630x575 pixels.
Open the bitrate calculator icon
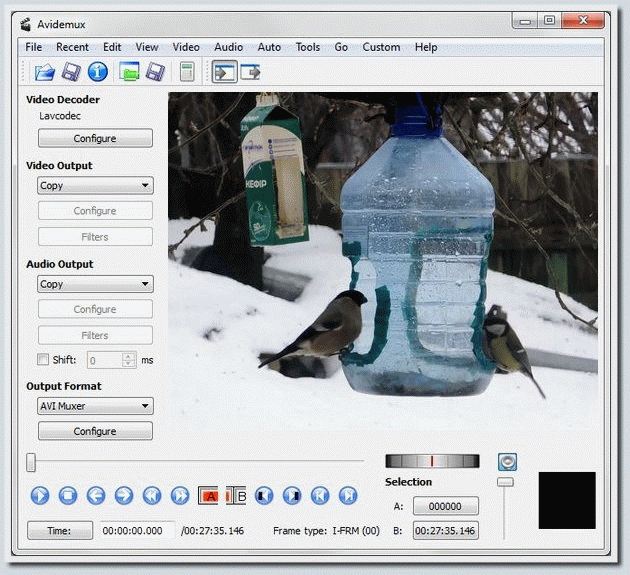[187, 72]
